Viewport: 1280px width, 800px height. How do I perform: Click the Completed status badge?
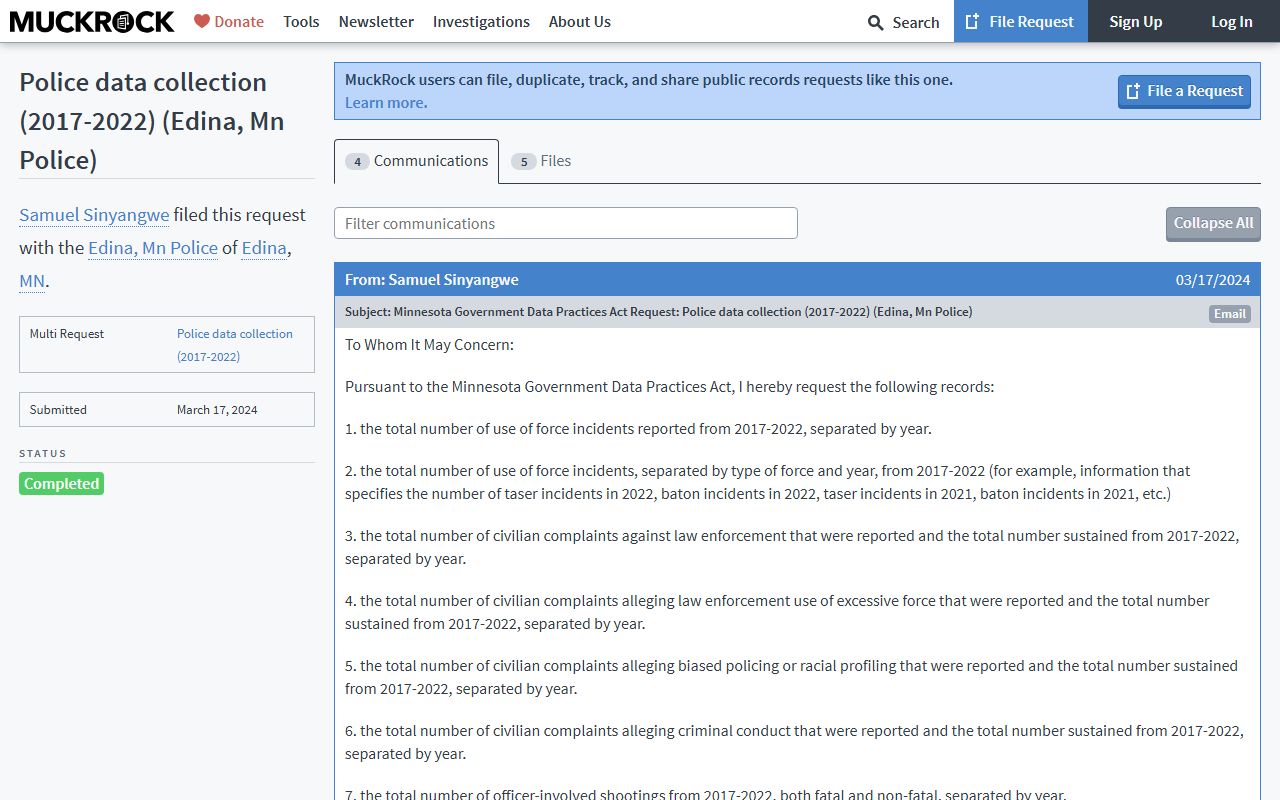coord(61,483)
